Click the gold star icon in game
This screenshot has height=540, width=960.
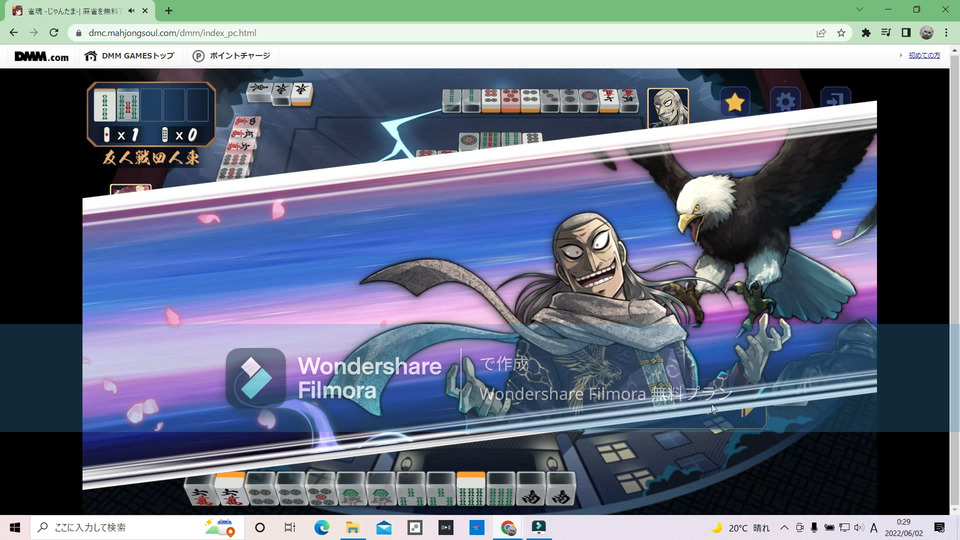tap(735, 102)
